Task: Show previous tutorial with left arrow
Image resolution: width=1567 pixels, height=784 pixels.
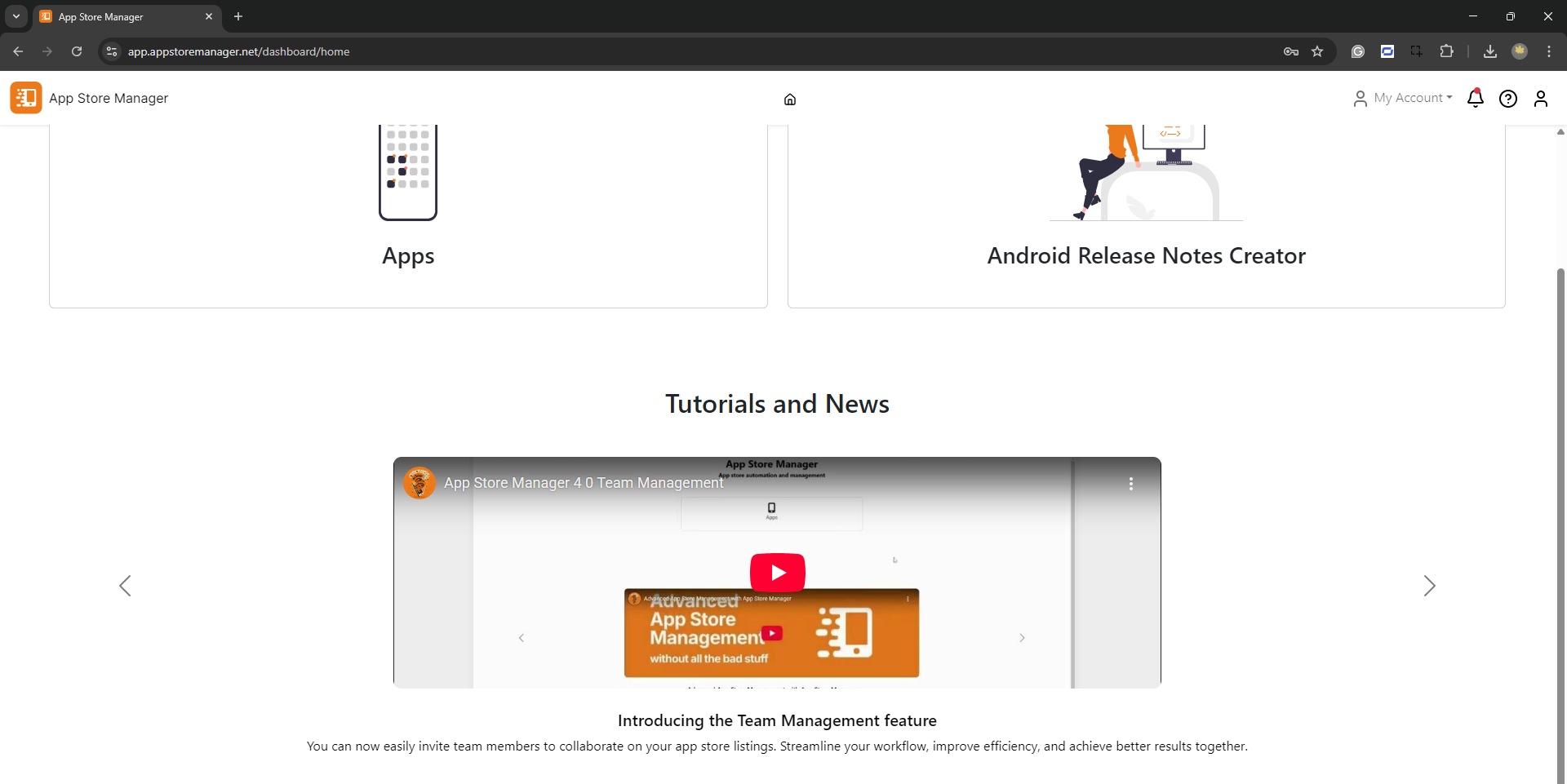Action: click(x=125, y=586)
